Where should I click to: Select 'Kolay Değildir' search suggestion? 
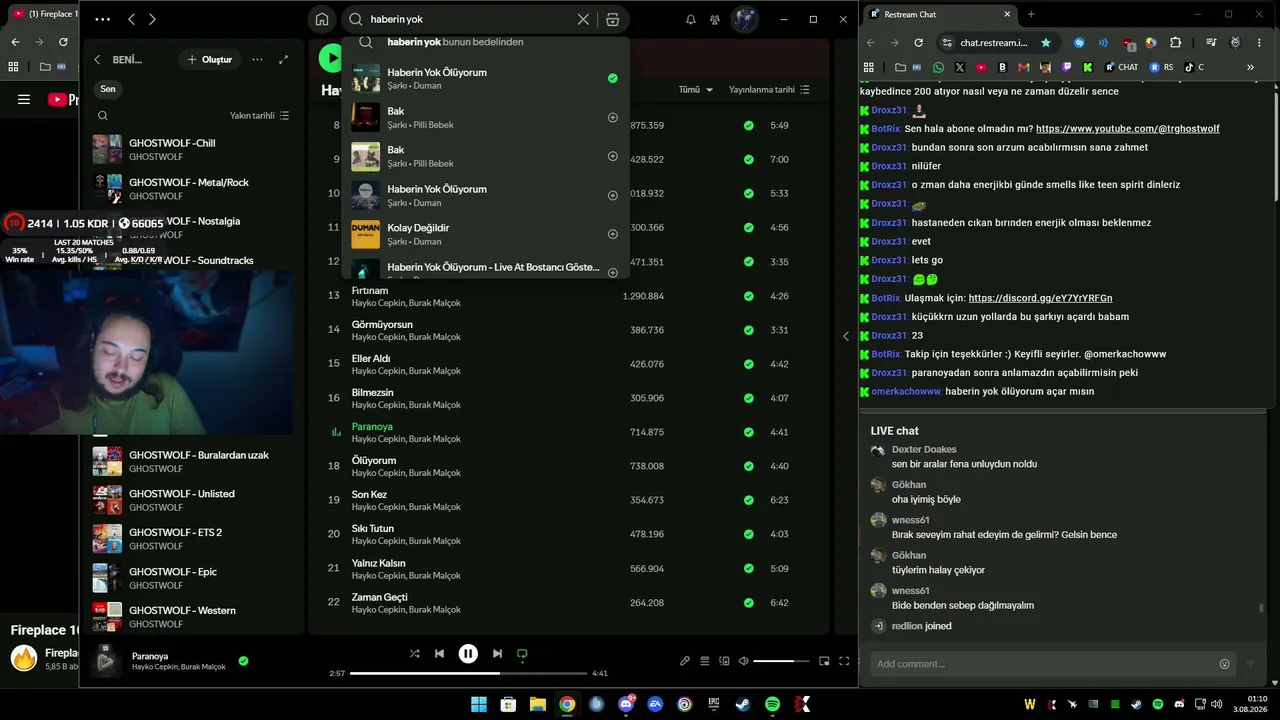[x=485, y=234]
